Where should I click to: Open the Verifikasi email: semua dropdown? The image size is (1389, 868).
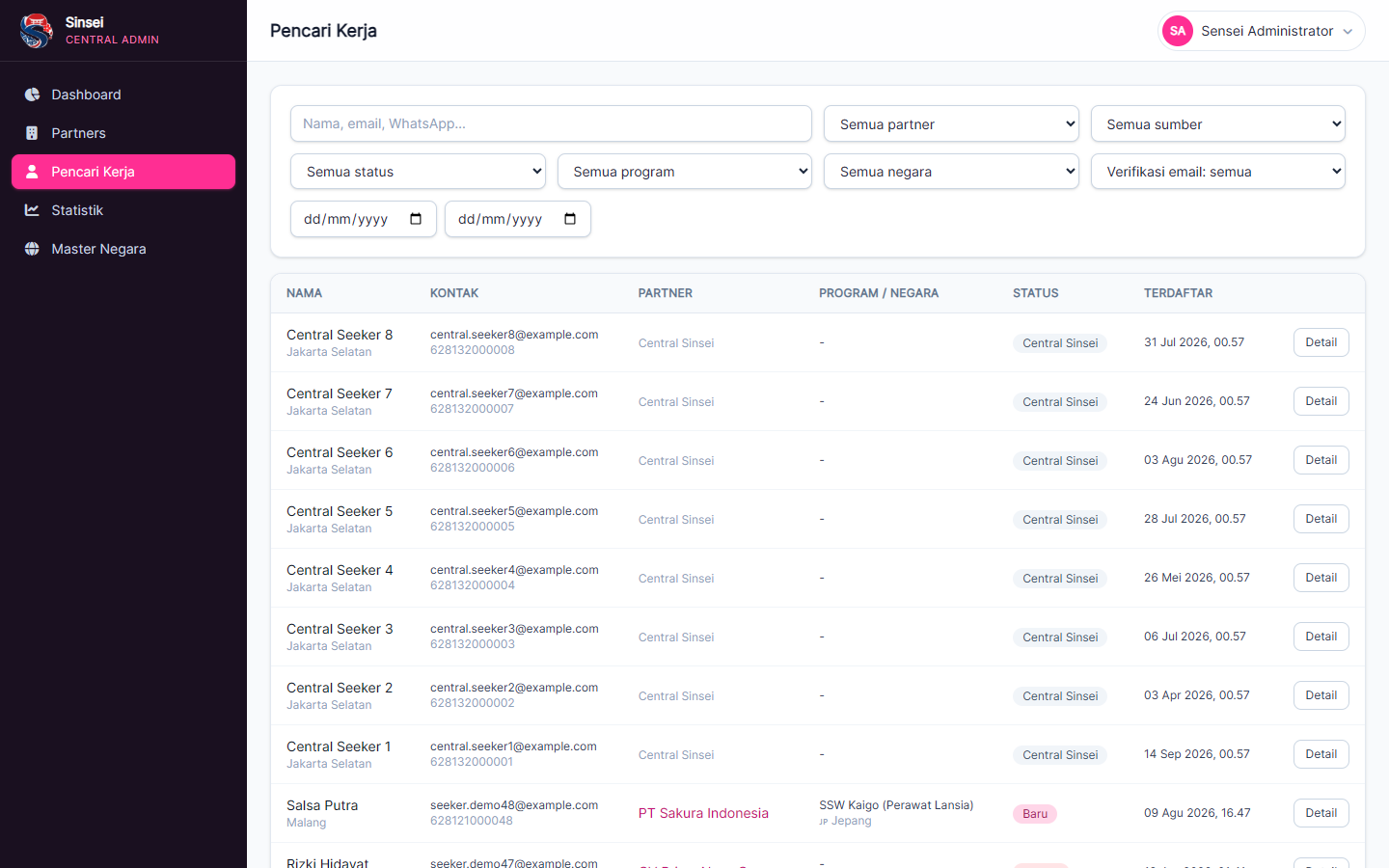click(x=1218, y=172)
